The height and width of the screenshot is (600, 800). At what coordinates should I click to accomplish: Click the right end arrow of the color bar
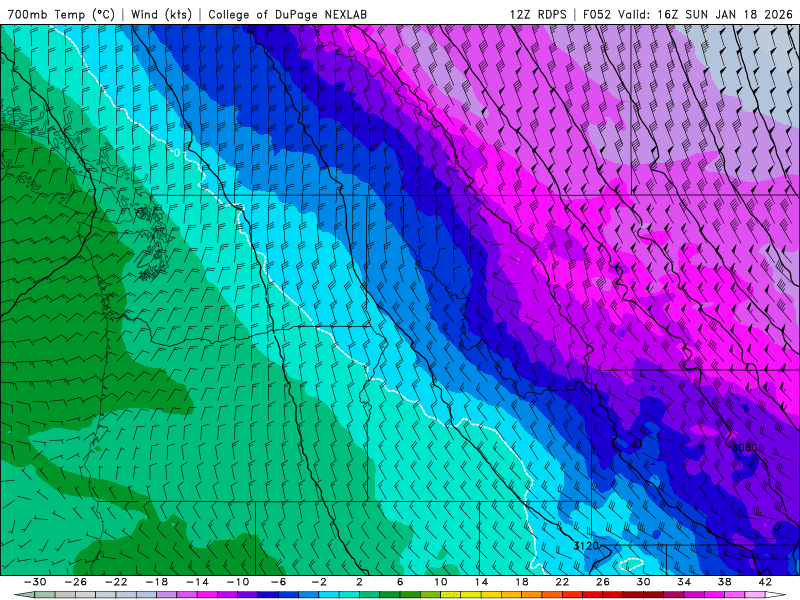point(776,595)
